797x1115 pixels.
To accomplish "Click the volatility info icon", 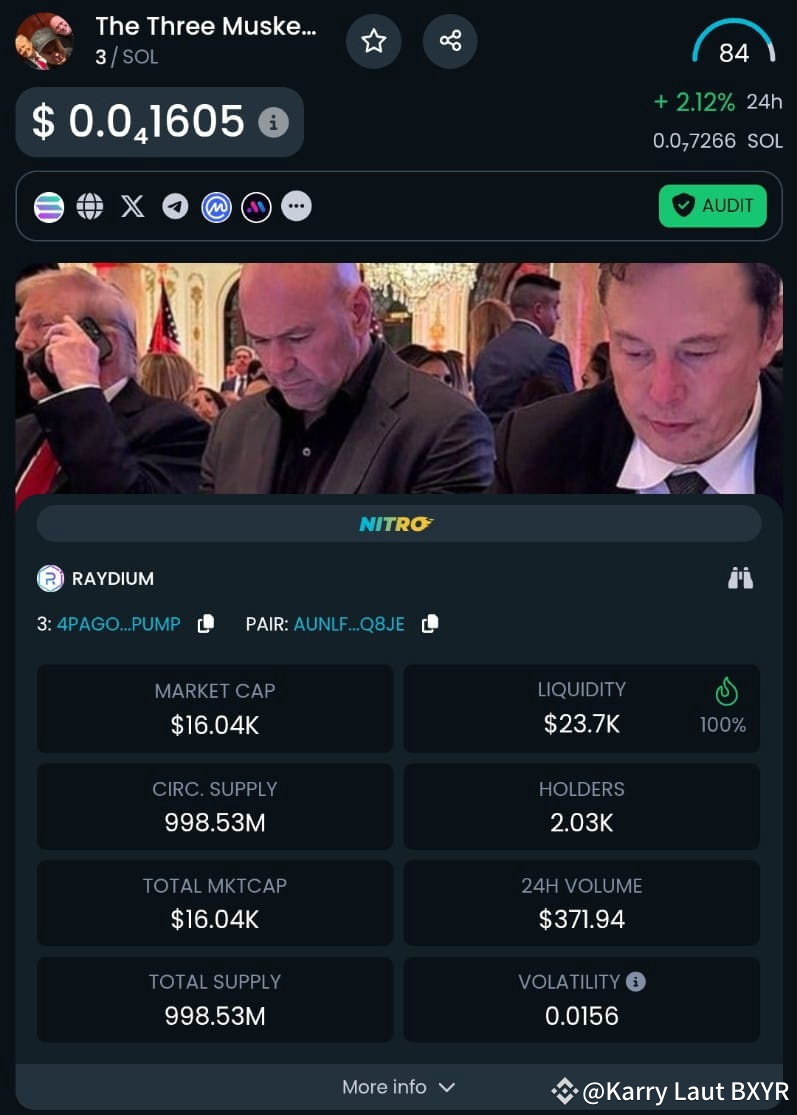I will (636, 981).
